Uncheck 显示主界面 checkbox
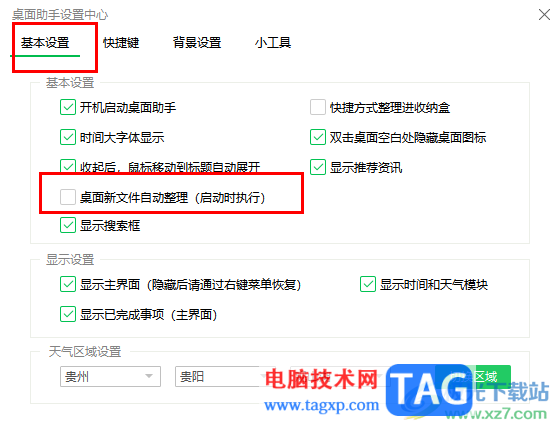The height and width of the screenshot is (430, 560). [68, 284]
